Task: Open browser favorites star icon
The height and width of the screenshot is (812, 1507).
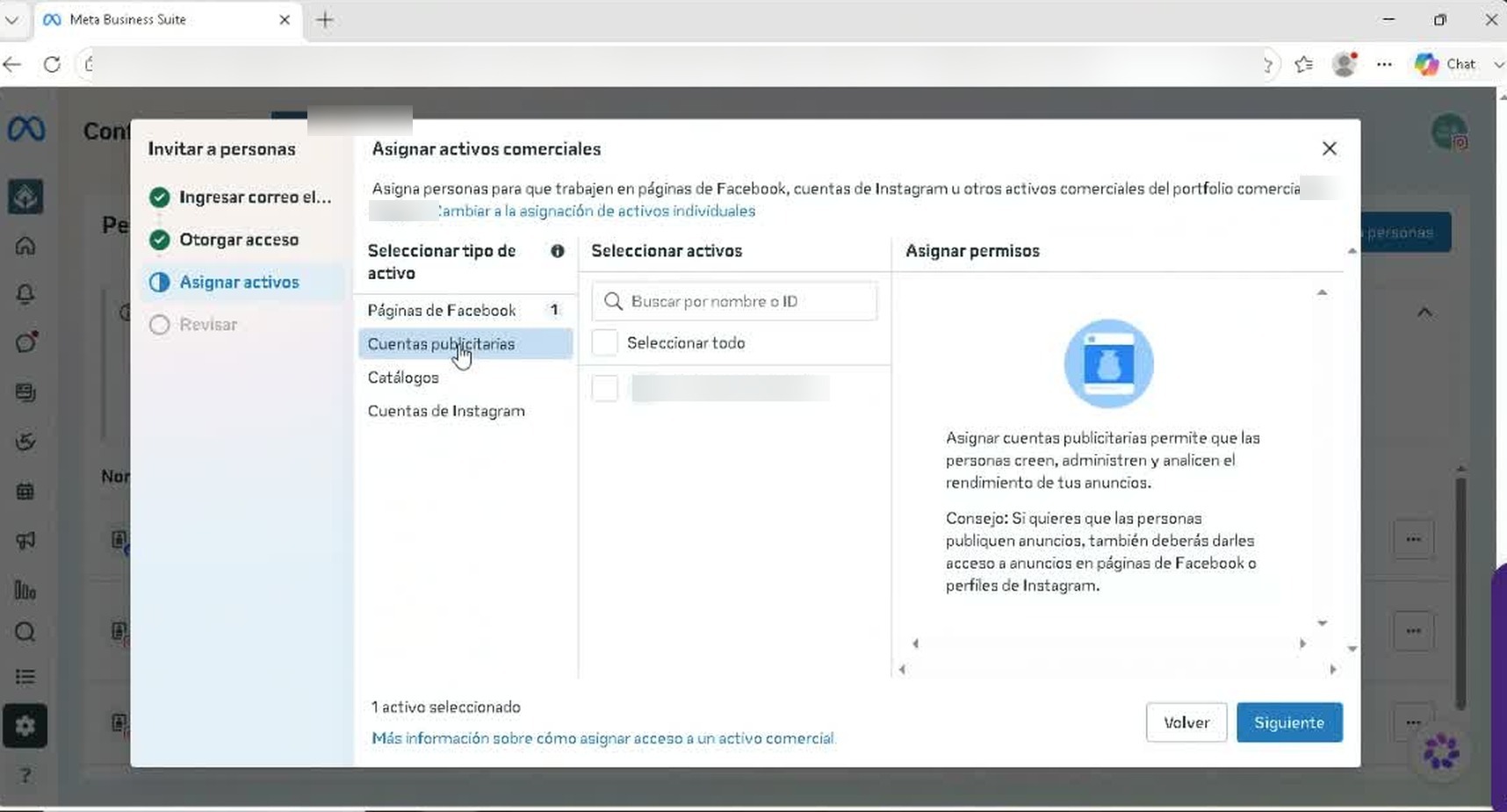Action: coord(1304,64)
